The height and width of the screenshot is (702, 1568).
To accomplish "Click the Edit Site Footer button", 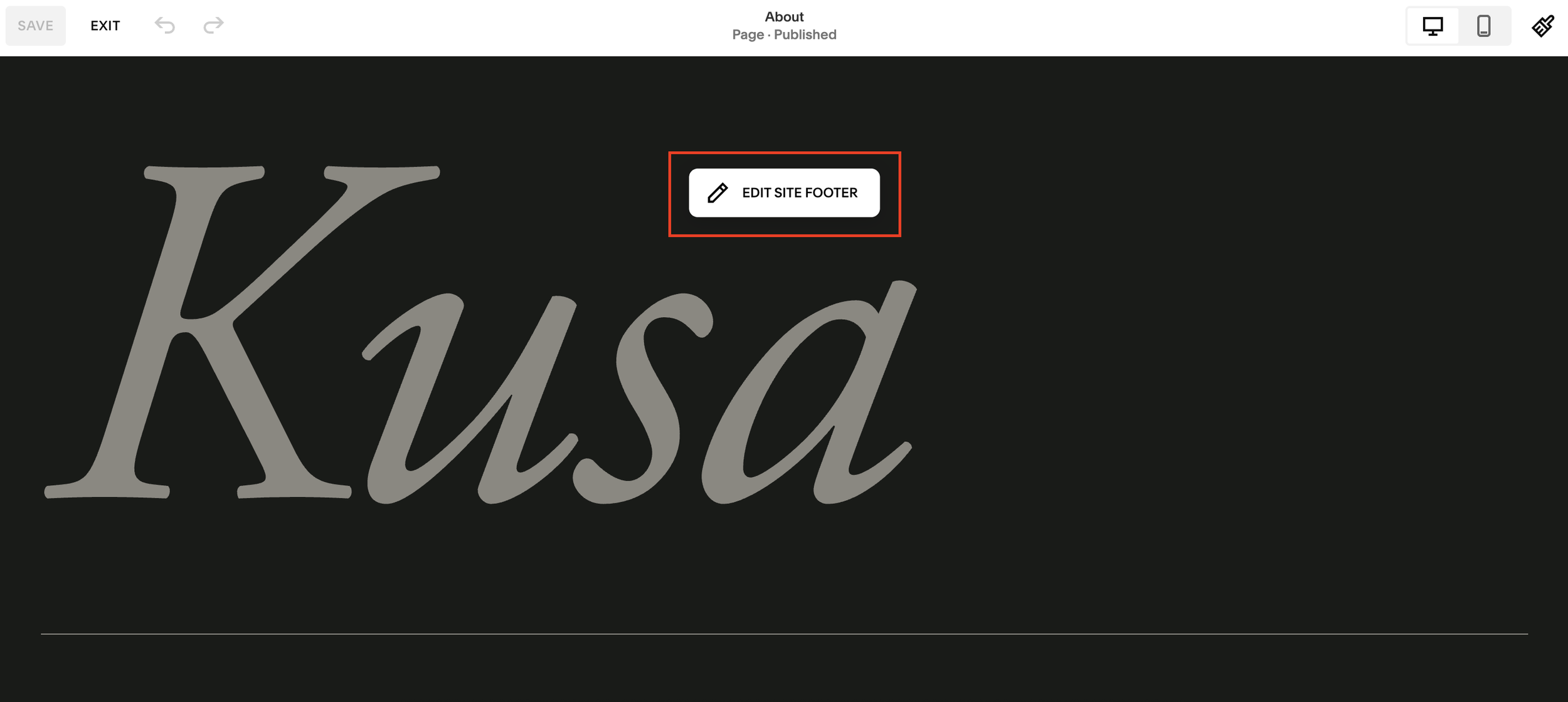I will click(x=784, y=193).
